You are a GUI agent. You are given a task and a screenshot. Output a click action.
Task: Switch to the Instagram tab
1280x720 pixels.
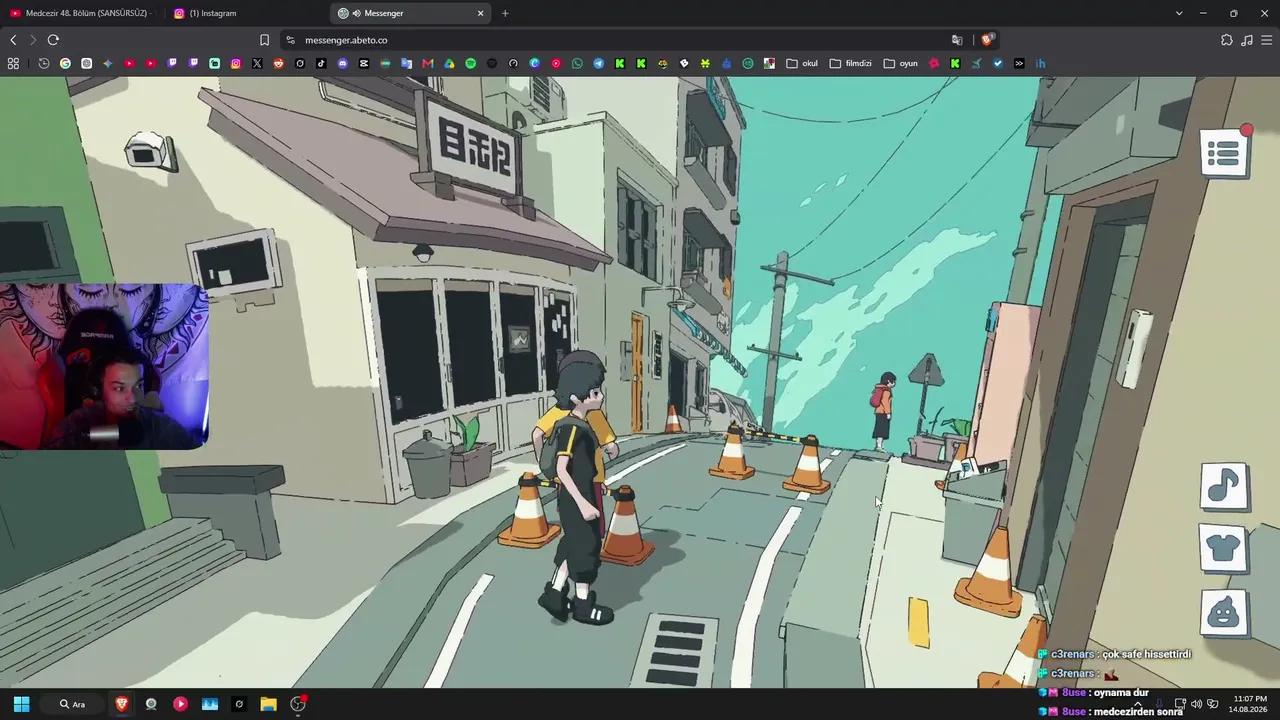(245, 13)
